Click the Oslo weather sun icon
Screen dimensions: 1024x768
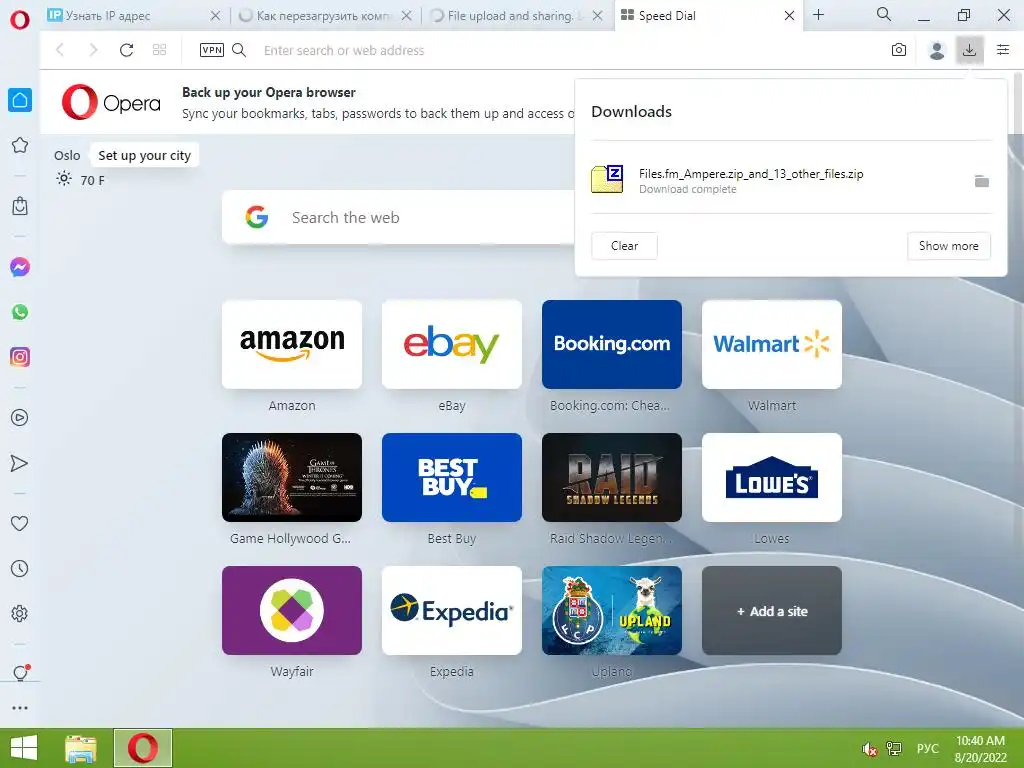coord(63,178)
